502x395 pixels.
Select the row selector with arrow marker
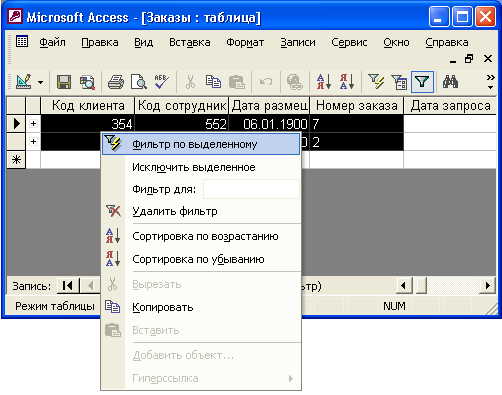pos(16,124)
